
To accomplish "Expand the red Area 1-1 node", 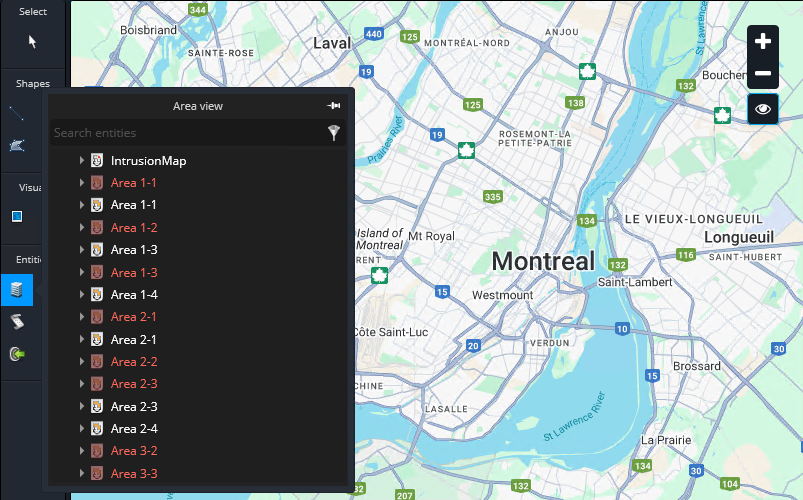I will pos(82,183).
